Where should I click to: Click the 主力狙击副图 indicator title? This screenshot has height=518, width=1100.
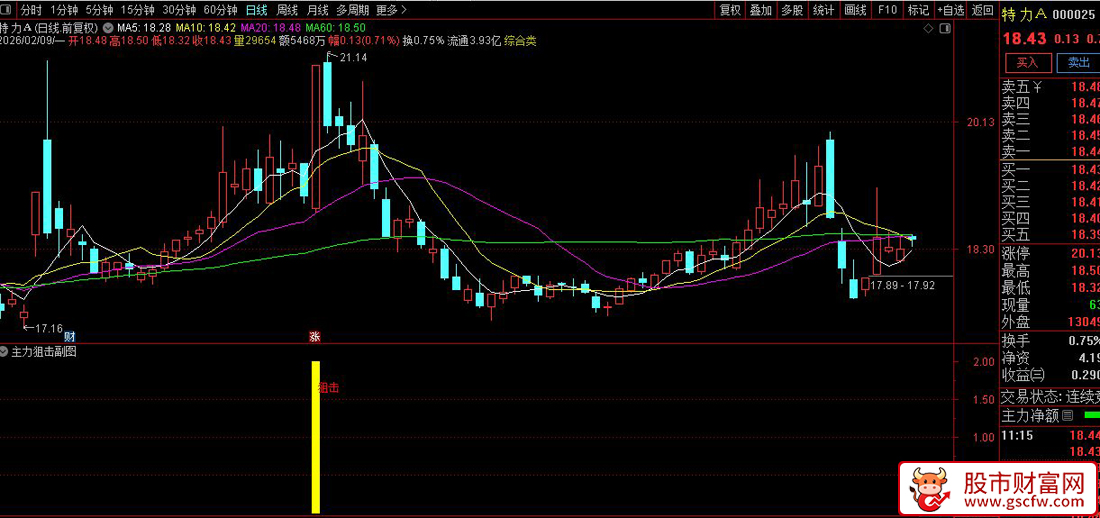[x=44, y=352]
